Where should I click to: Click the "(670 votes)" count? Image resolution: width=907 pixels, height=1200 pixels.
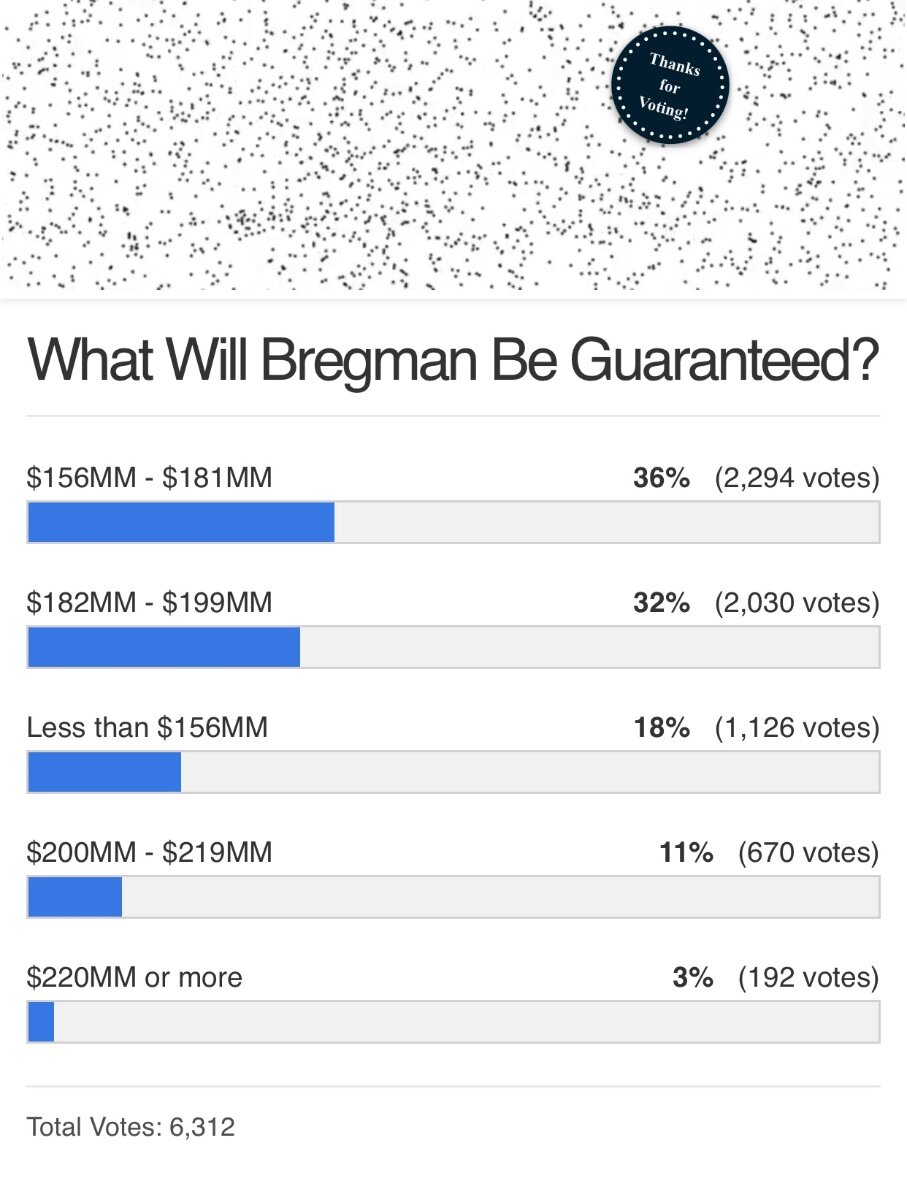pyautogui.click(x=809, y=852)
